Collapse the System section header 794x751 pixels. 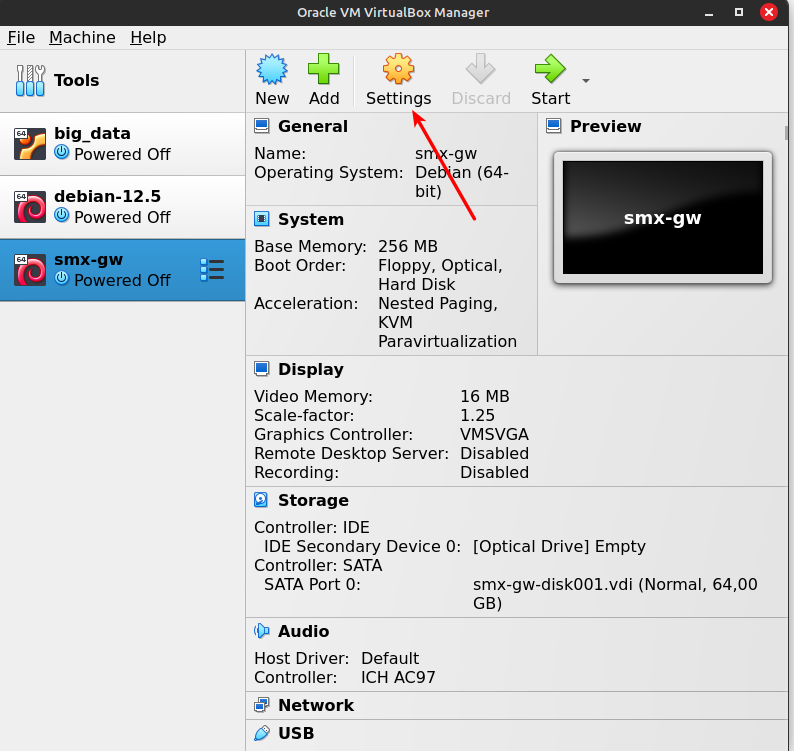click(x=310, y=219)
